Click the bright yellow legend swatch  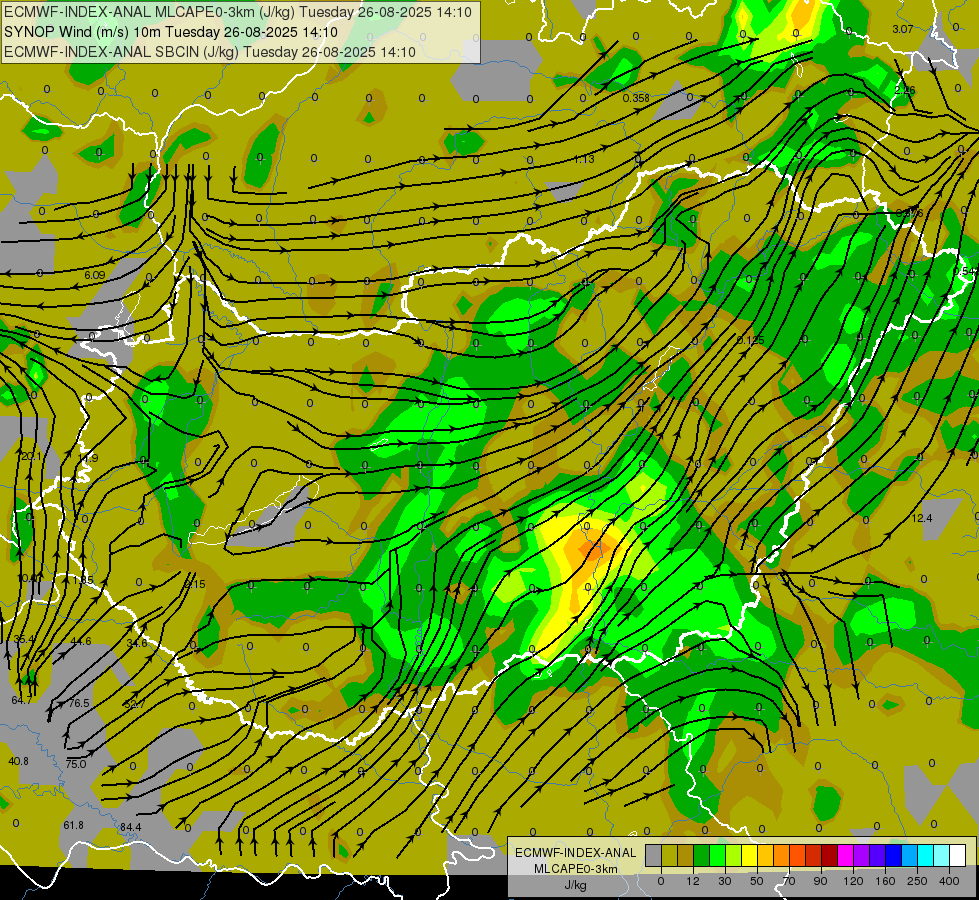(749, 855)
